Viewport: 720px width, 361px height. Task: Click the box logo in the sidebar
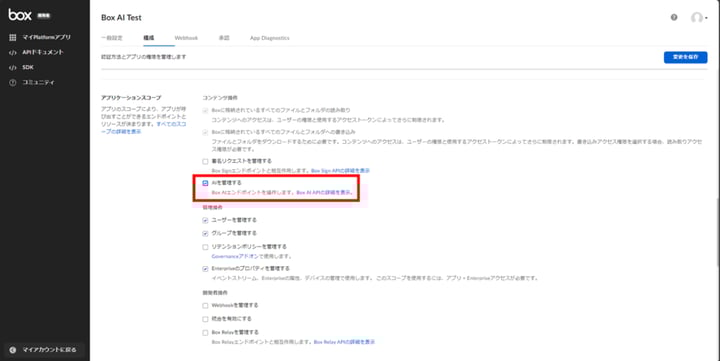(x=20, y=15)
